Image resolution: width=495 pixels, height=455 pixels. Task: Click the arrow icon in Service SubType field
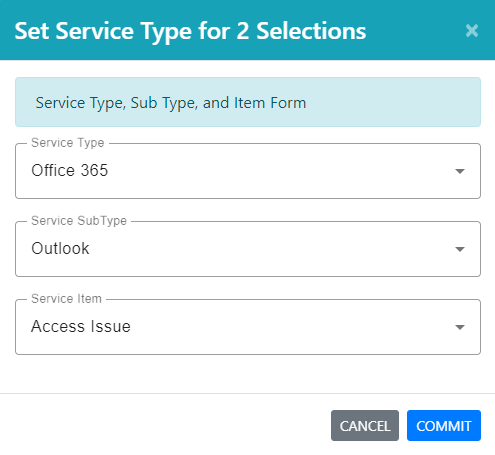pos(460,249)
